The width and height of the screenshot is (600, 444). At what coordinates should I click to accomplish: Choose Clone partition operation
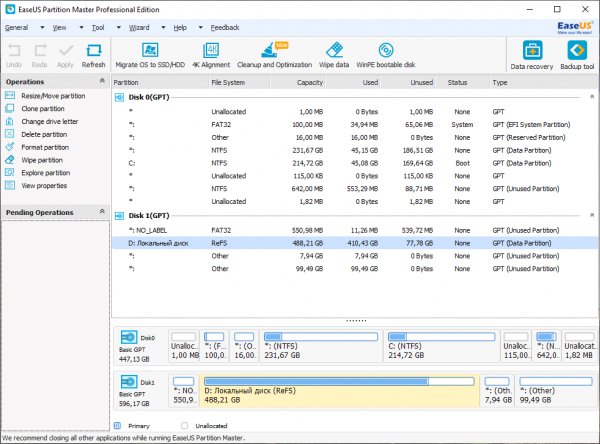coord(43,109)
